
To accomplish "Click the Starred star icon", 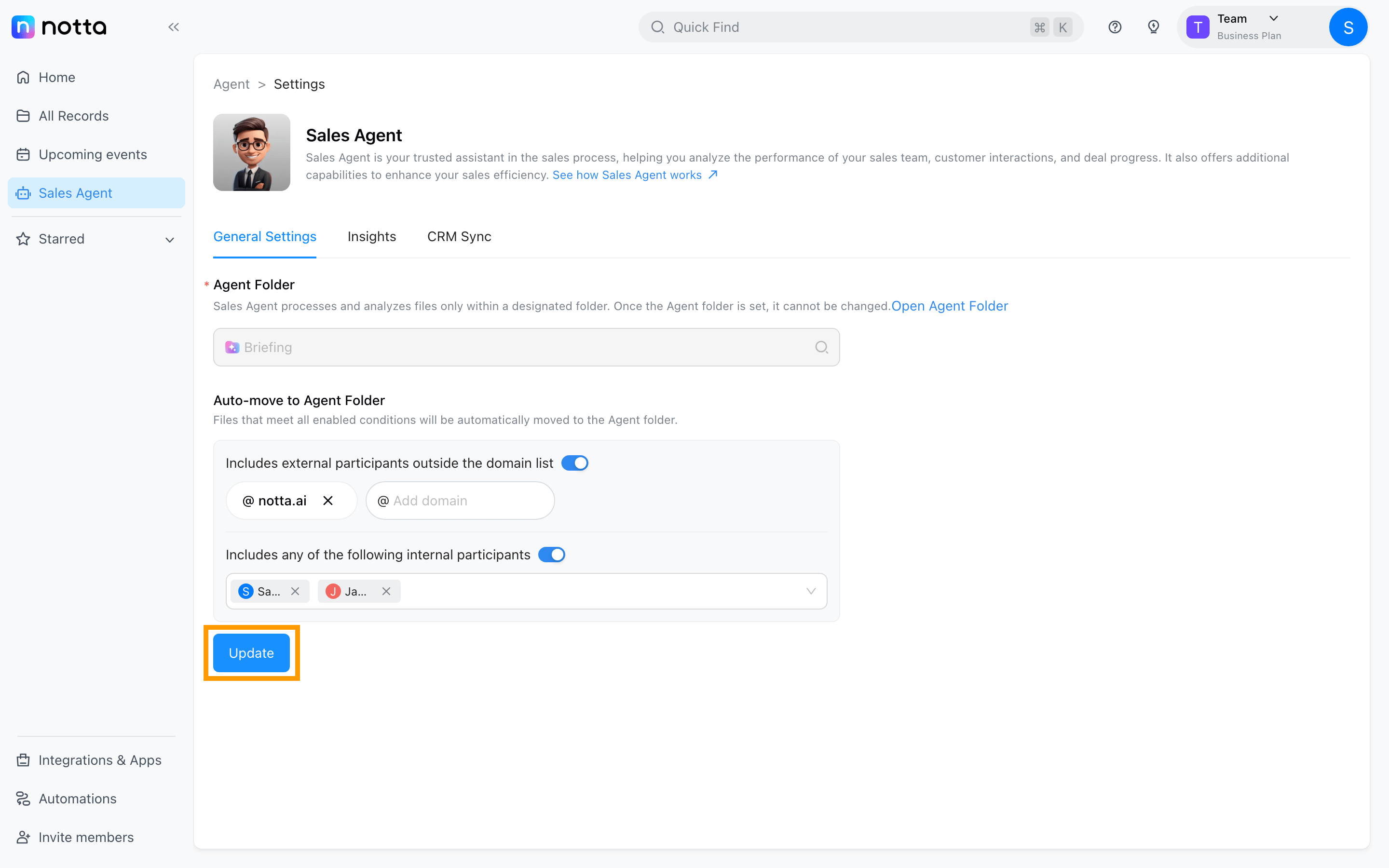I will tap(23, 239).
